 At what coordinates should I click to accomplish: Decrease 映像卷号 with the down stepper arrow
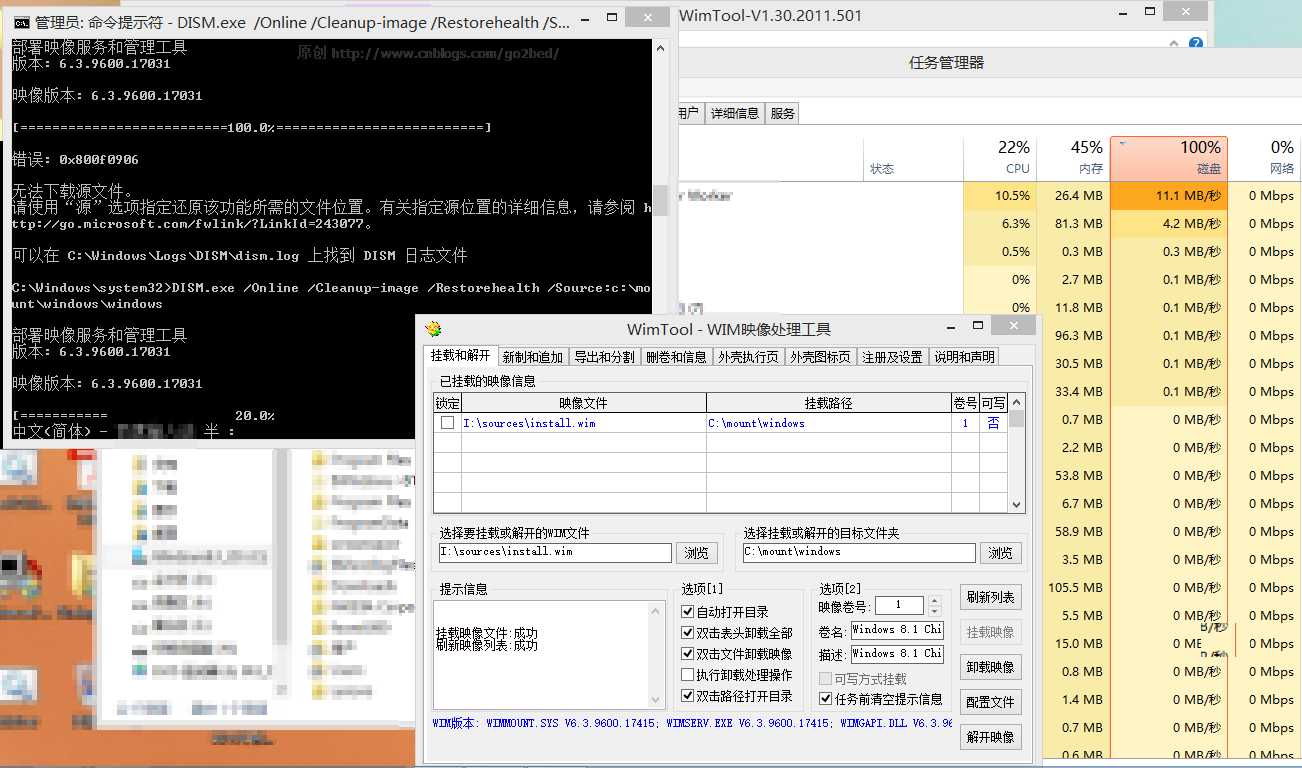[935, 610]
